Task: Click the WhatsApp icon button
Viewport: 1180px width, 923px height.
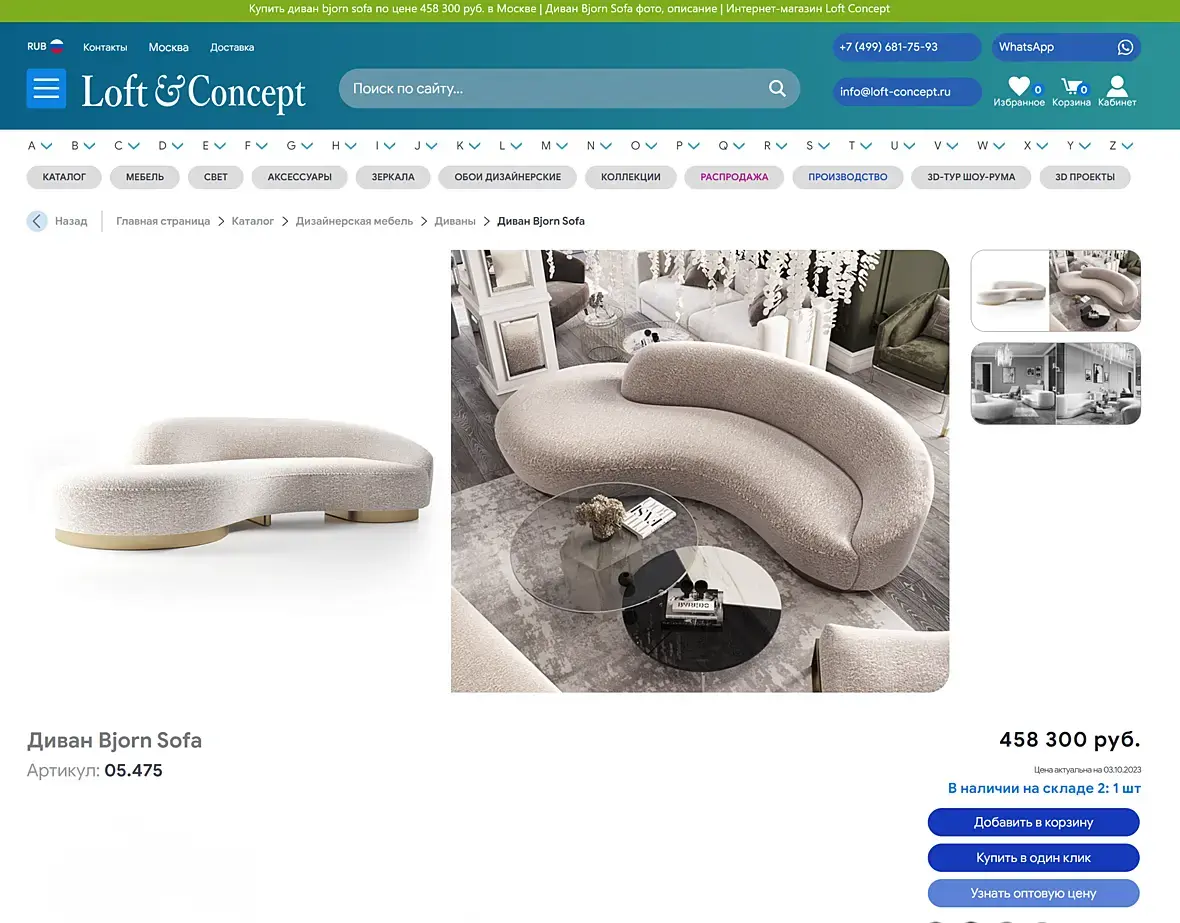Action: (1125, 47)
